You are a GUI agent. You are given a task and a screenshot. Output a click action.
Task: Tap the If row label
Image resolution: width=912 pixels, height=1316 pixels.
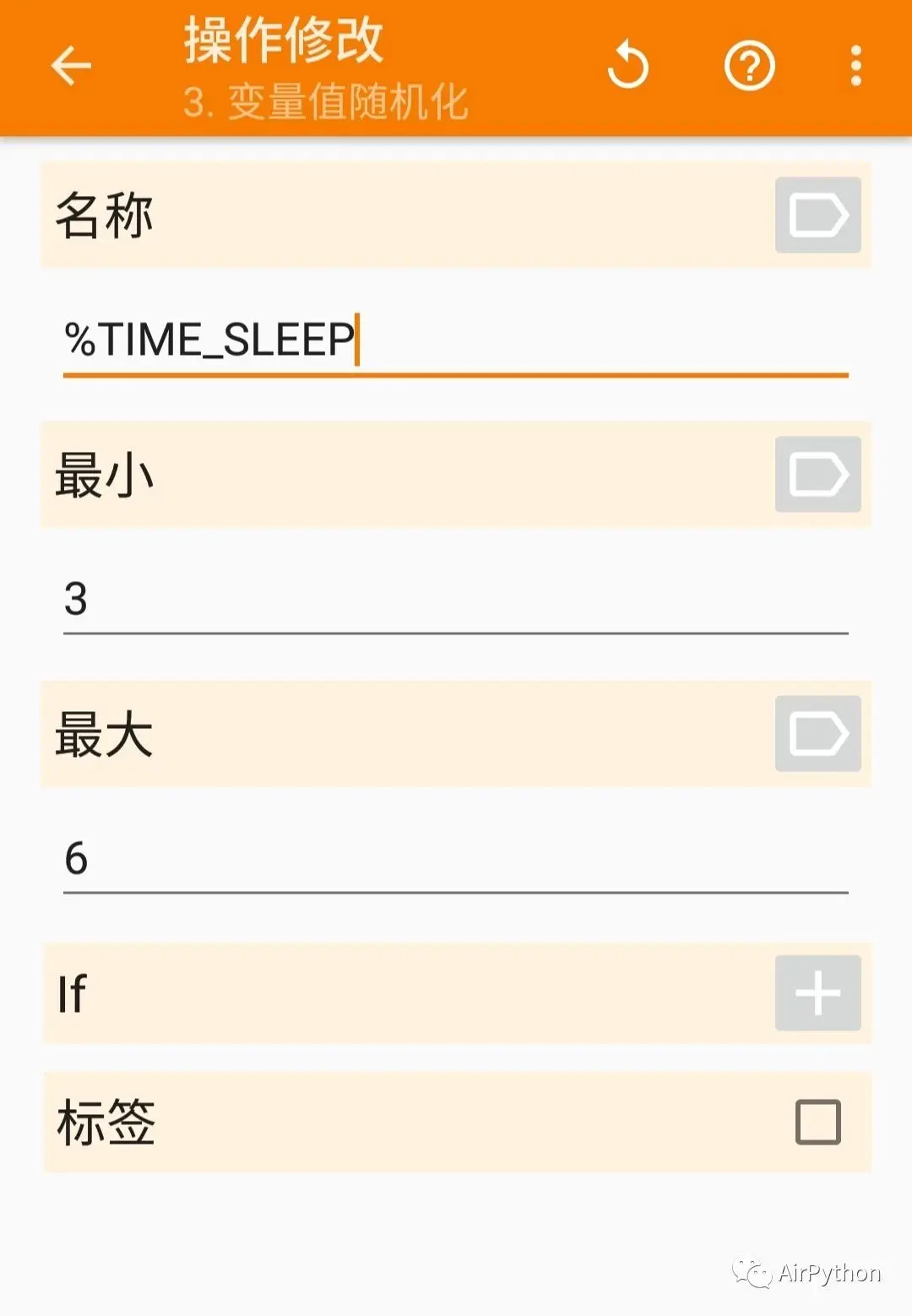pyautogui.click(x=72, y=993)
